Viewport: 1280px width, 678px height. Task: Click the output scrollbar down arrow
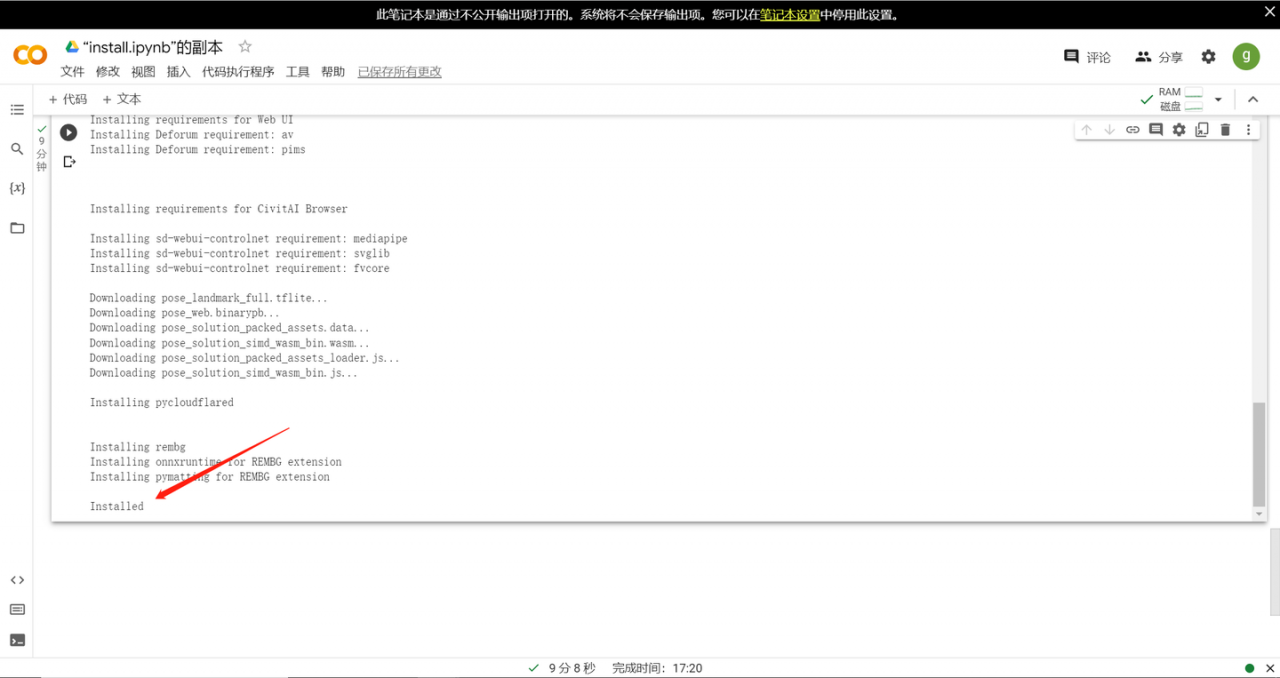1259,514
